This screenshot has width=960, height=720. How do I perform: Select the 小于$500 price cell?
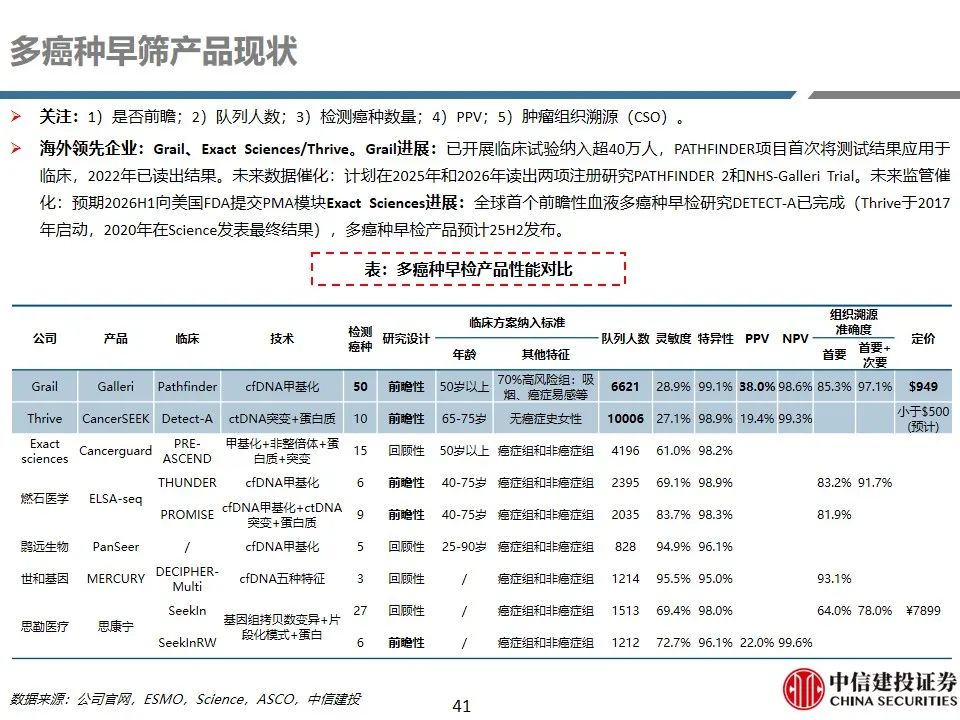[923, 419]
